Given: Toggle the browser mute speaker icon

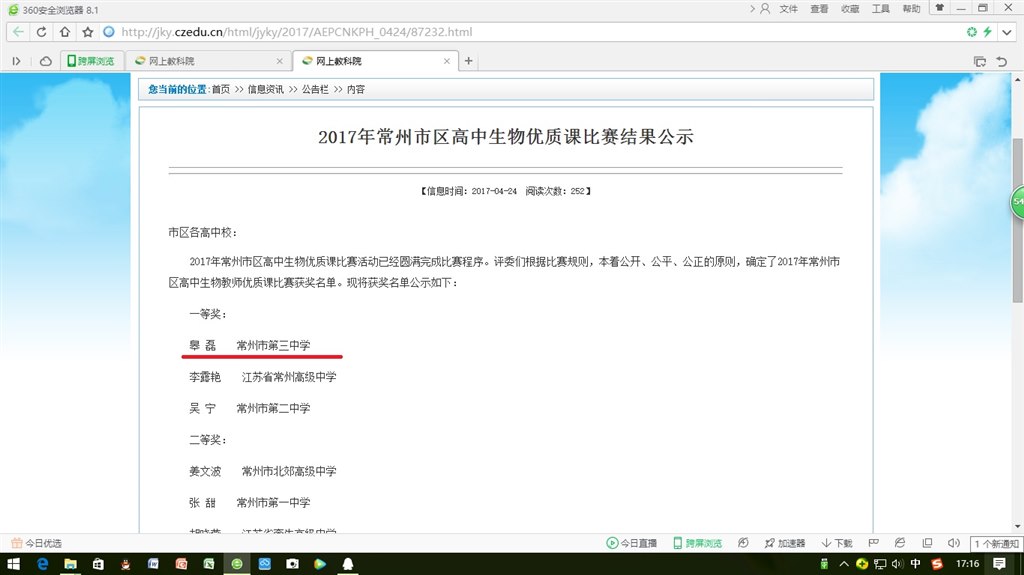Looking at the screenshot, I should click(x=953, y=542).
